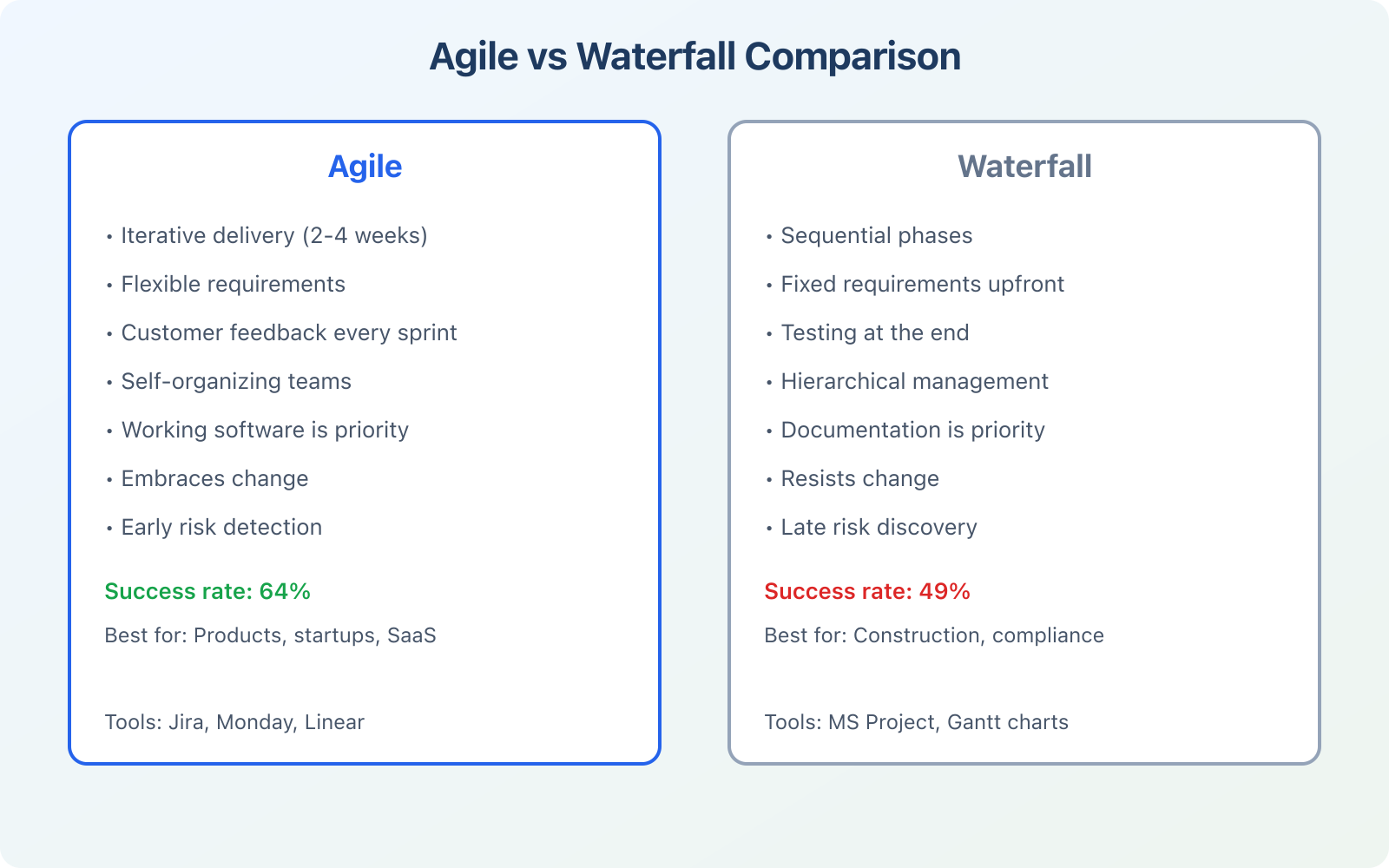Select the "Flexible requirements" bullet
1389x868 pixels.
click(x=233, y=285)
